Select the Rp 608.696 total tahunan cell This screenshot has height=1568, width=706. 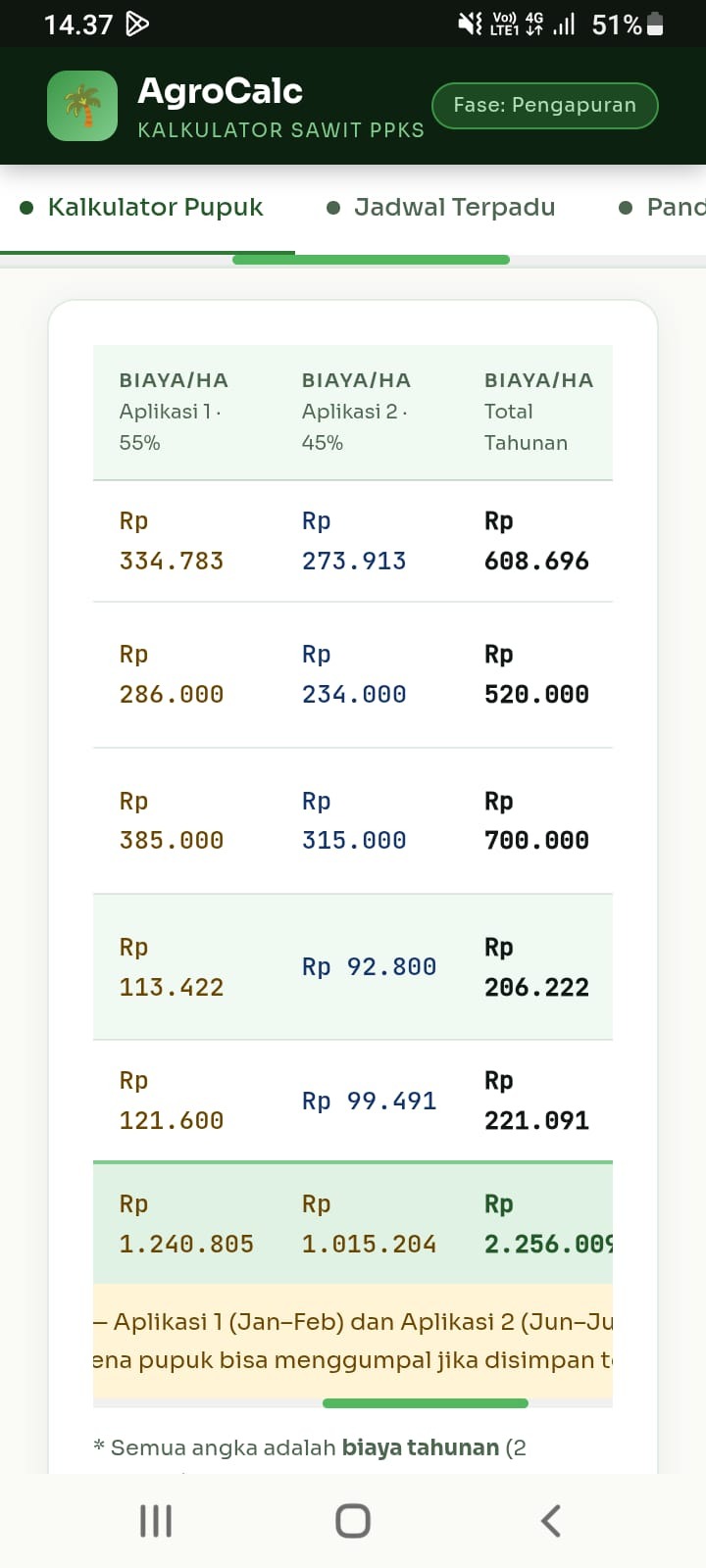537,541
